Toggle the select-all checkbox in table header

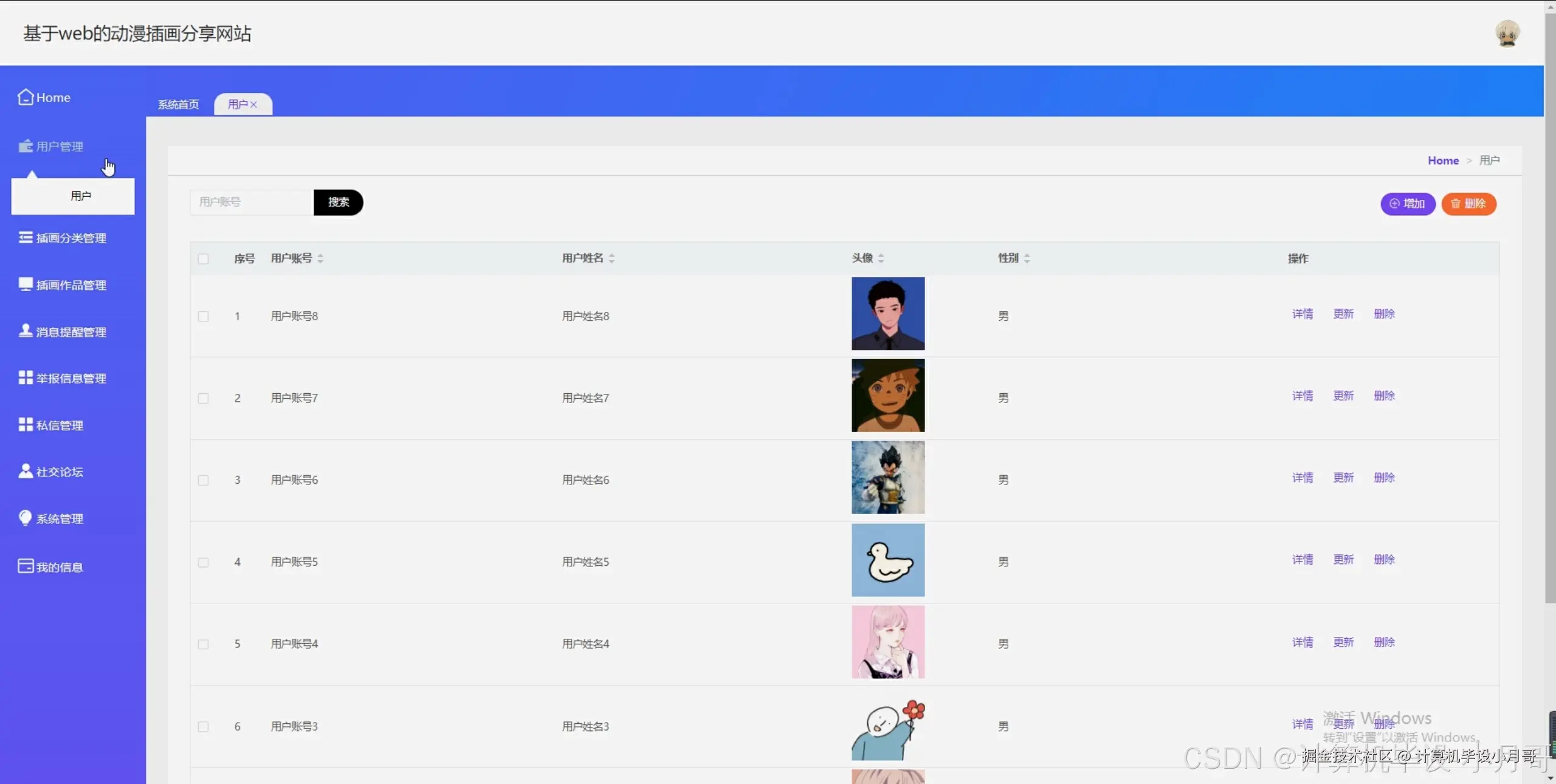pos(203,259)
